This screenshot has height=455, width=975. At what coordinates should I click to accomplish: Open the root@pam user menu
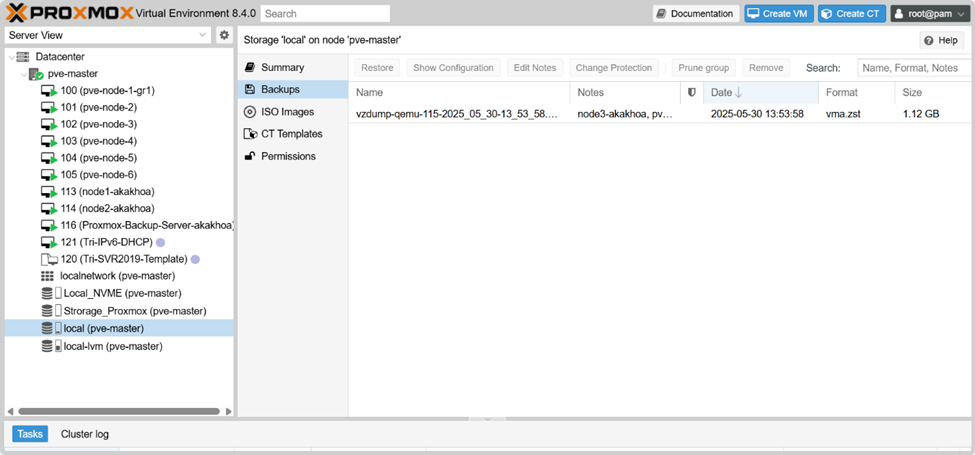(x=929, y=13)
